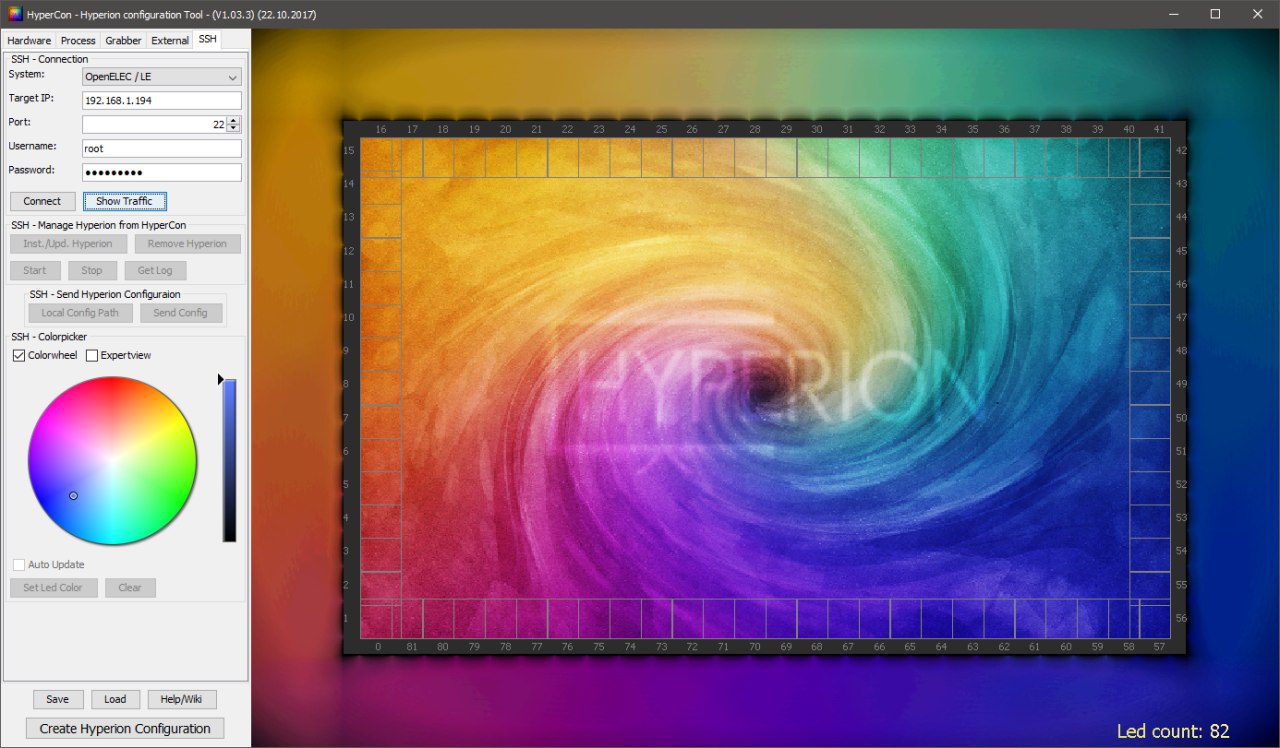Click the Target IP input field

(162, 101)
